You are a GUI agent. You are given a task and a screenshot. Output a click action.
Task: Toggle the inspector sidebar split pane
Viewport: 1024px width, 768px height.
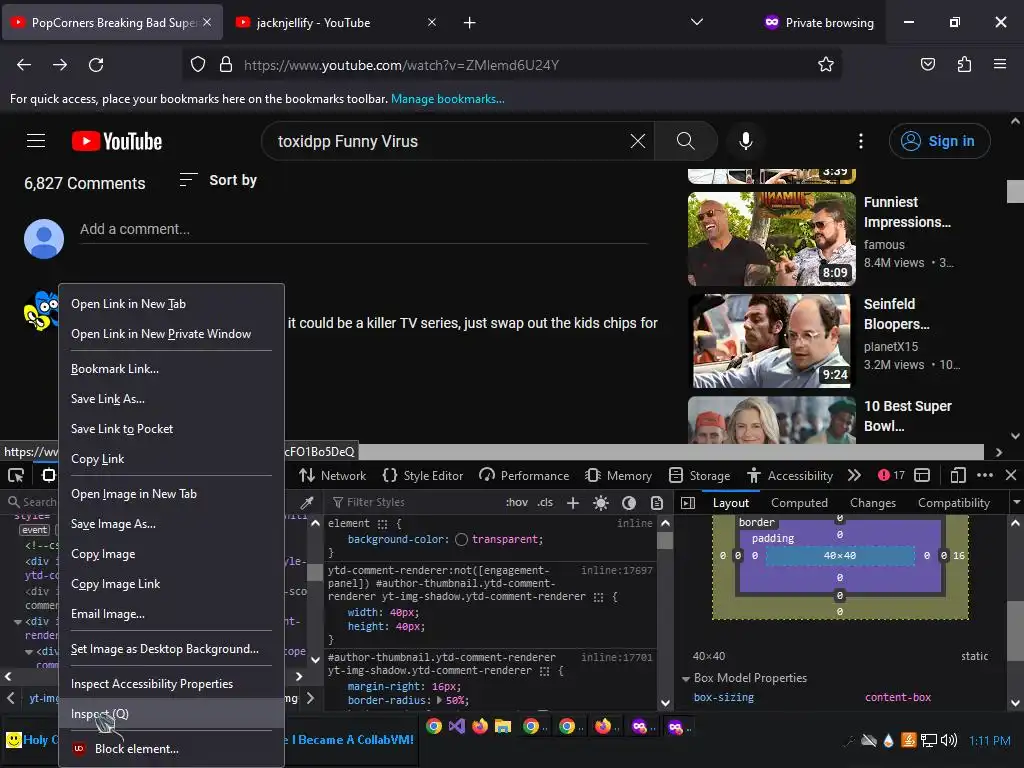(688, 502)
